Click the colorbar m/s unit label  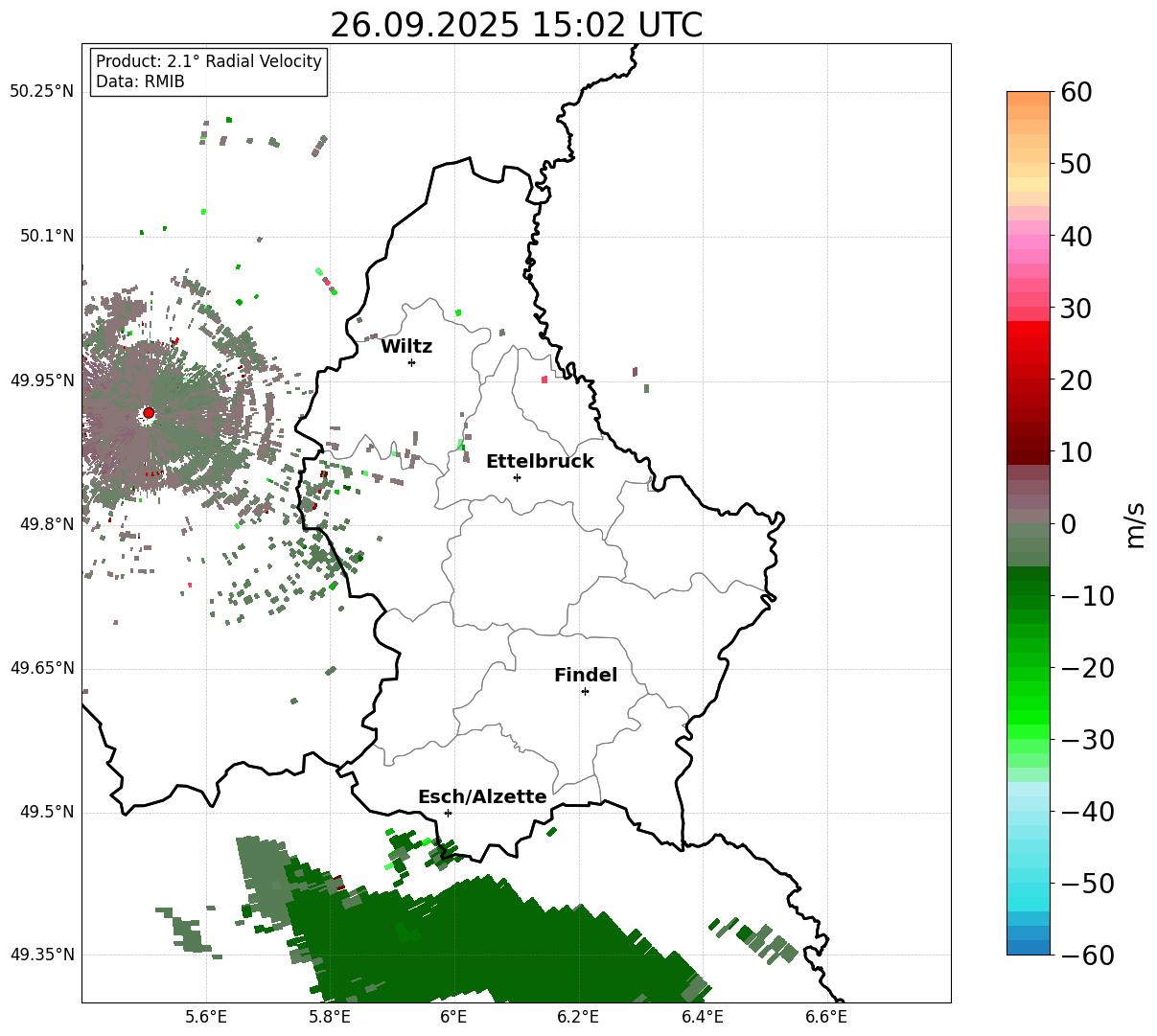(1135, 524)
